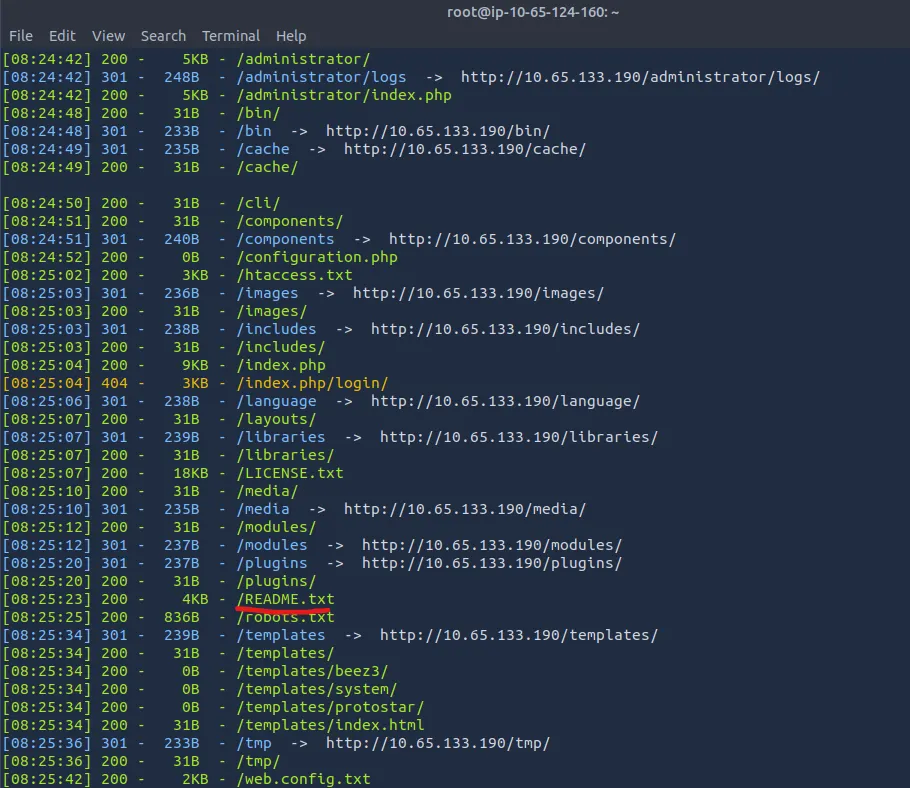
Task: Click the http://10.65.133.190/tmp/ URL
Action: (x=437, y=743)
